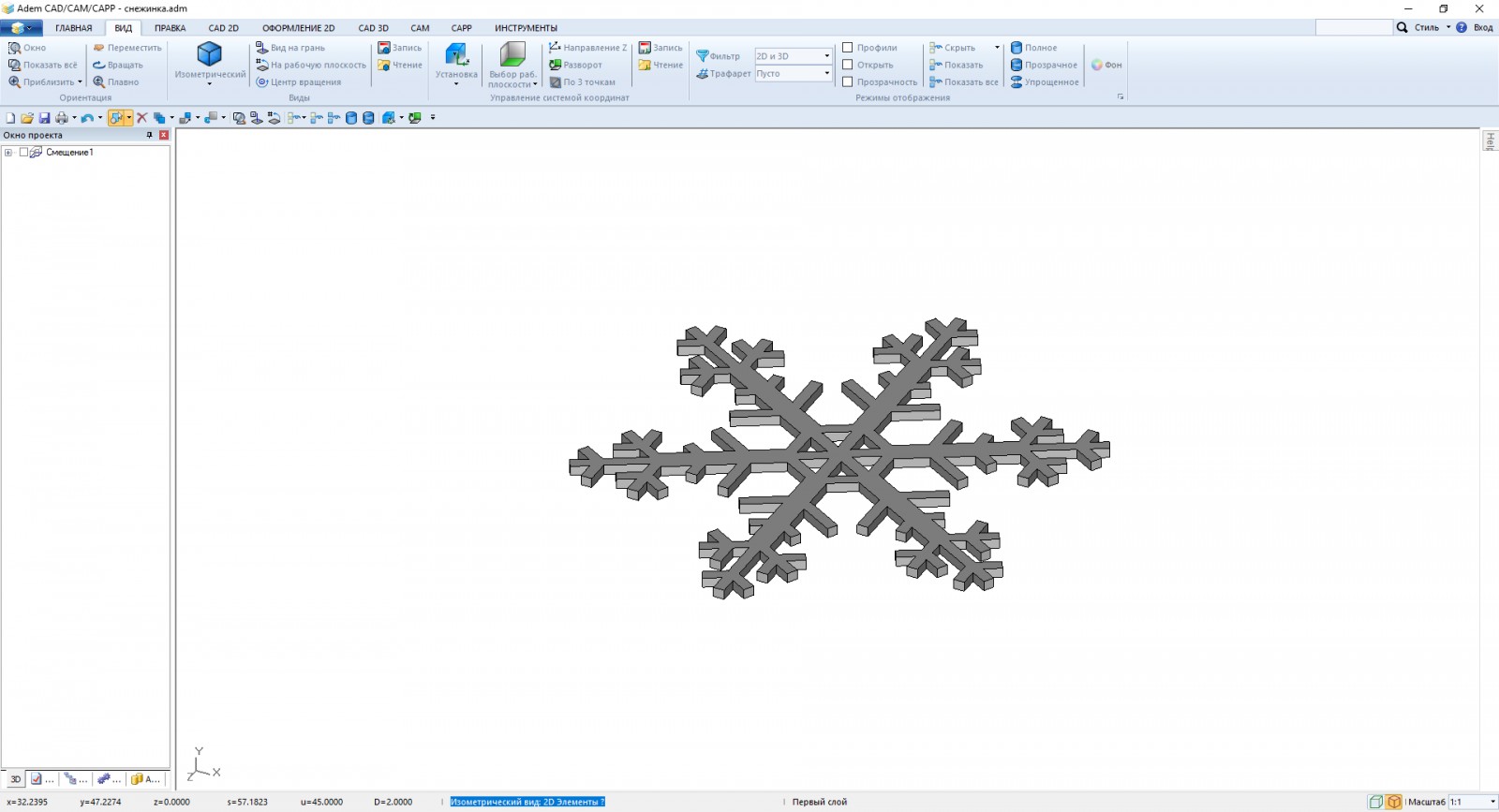Image resolution: width=1499 pixels, height=812 pixels.
Task: Click the Isometric view cube icon
Action: [x=209, y=54]
